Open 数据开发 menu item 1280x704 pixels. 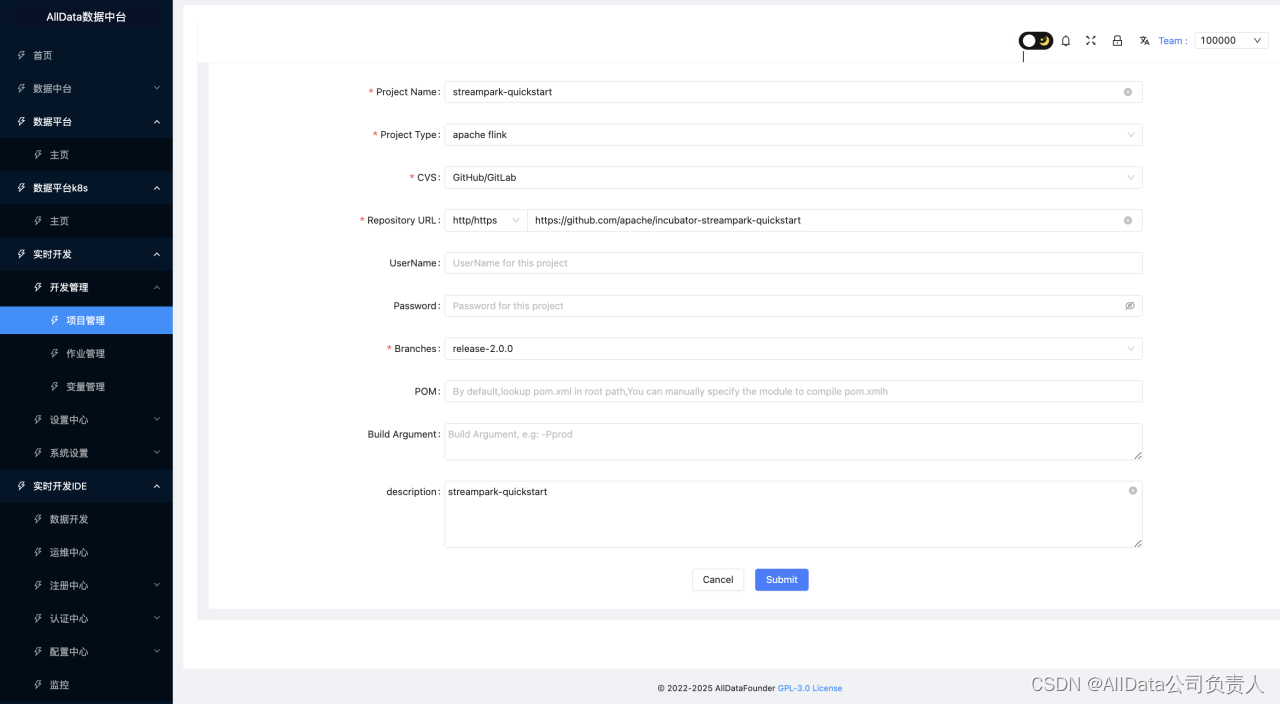[x=86, y=520]
